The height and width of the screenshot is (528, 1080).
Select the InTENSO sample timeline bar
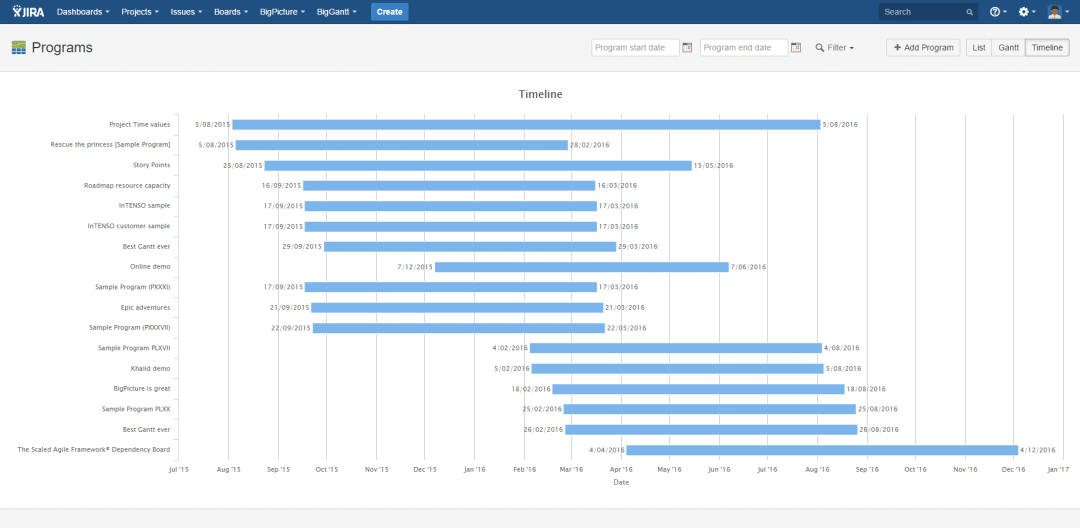click(451, 206)
